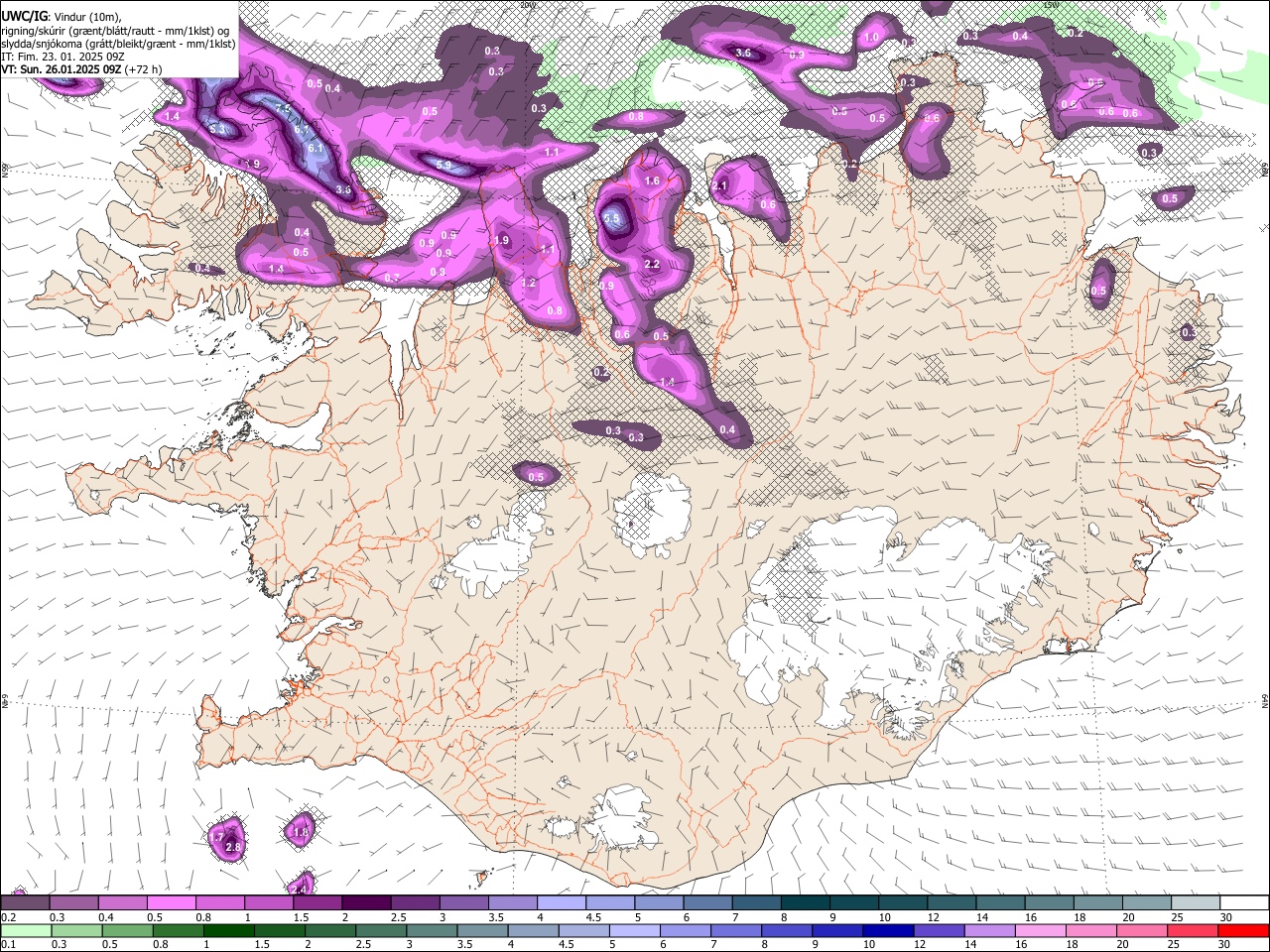Image resolution: width=1270 pixels, height=952 pixels.
Task: Pick the white swatch after 30 in the snow row
Action: tap(1244, 902)
